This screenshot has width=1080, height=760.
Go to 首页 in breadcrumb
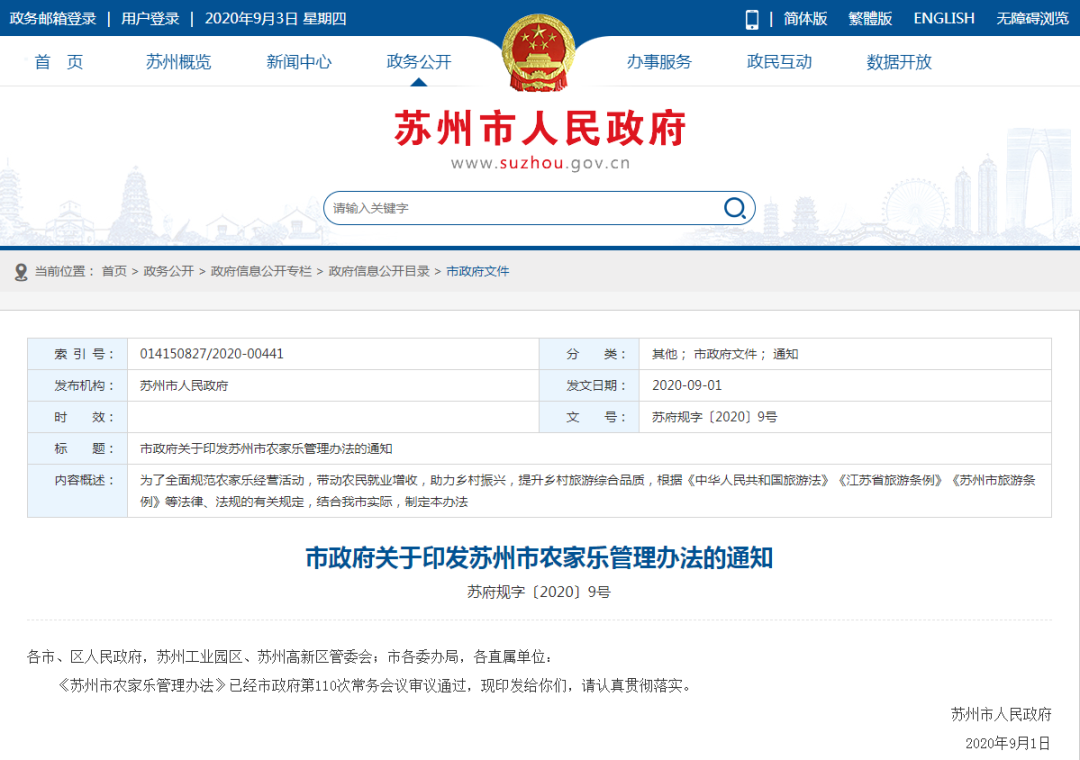point(114,271)
